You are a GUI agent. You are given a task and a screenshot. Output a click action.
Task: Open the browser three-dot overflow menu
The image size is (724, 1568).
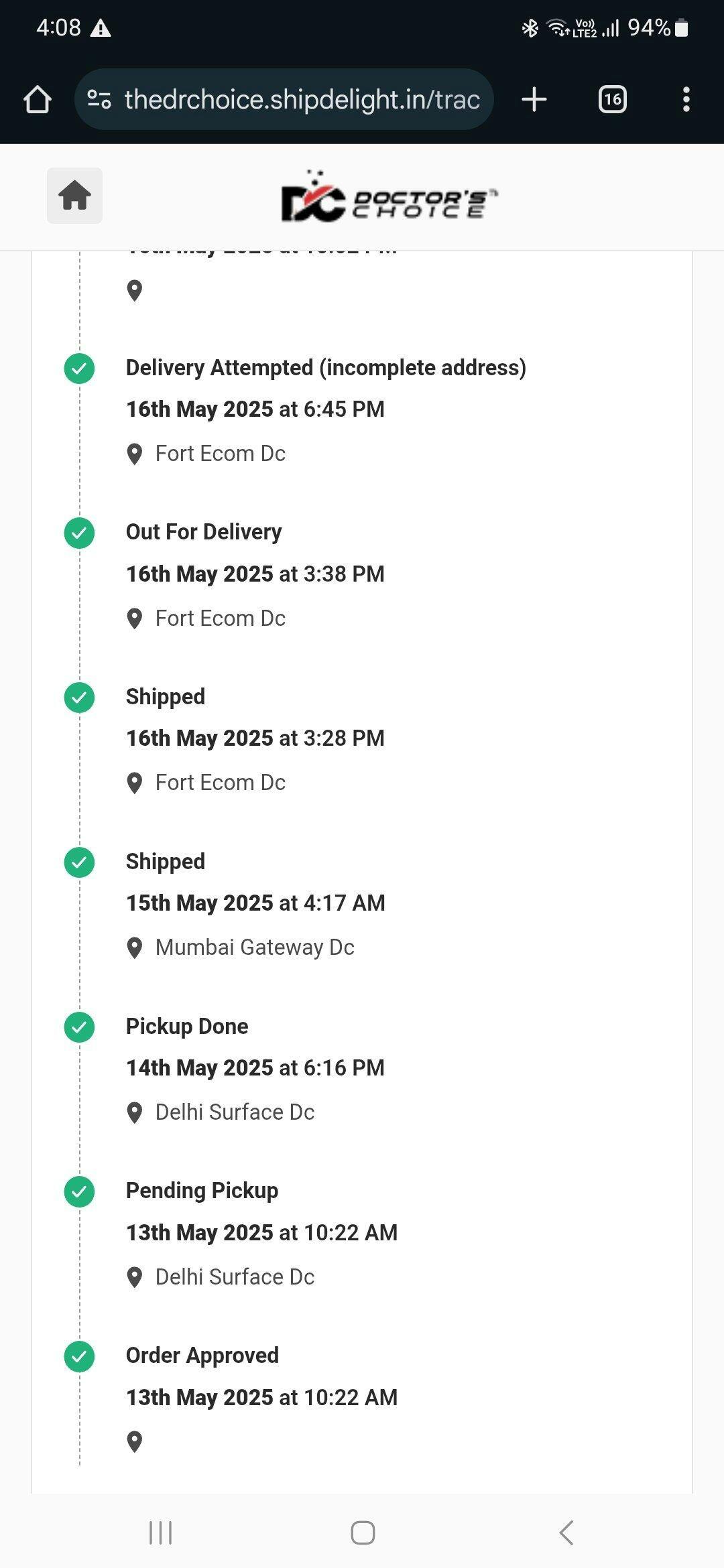tap(686, 100)
